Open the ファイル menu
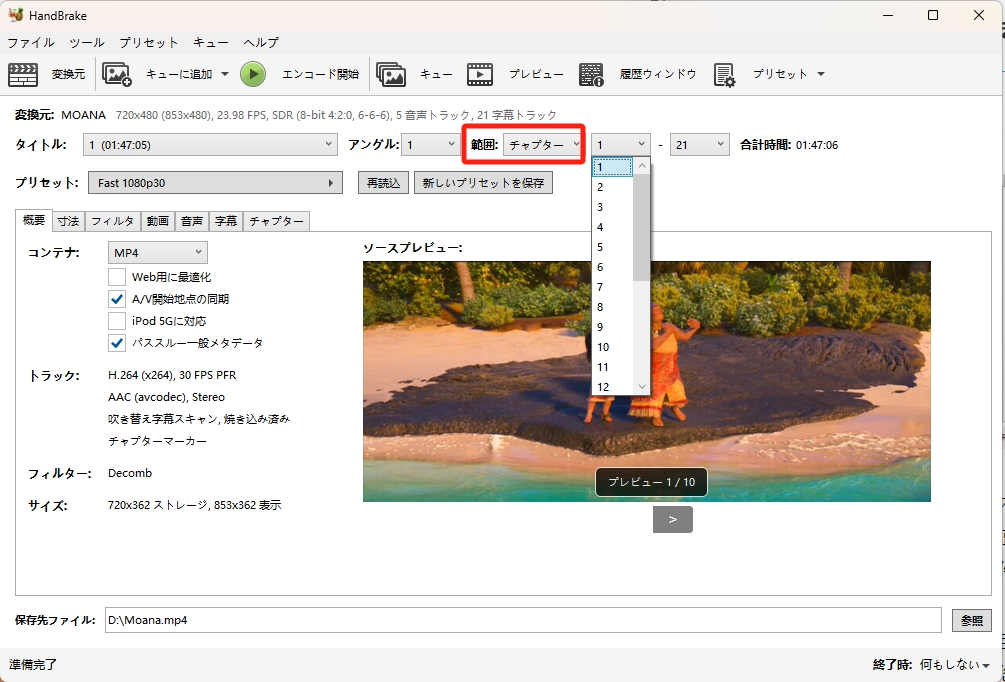Screen dimensions: 1005x682 31,42
